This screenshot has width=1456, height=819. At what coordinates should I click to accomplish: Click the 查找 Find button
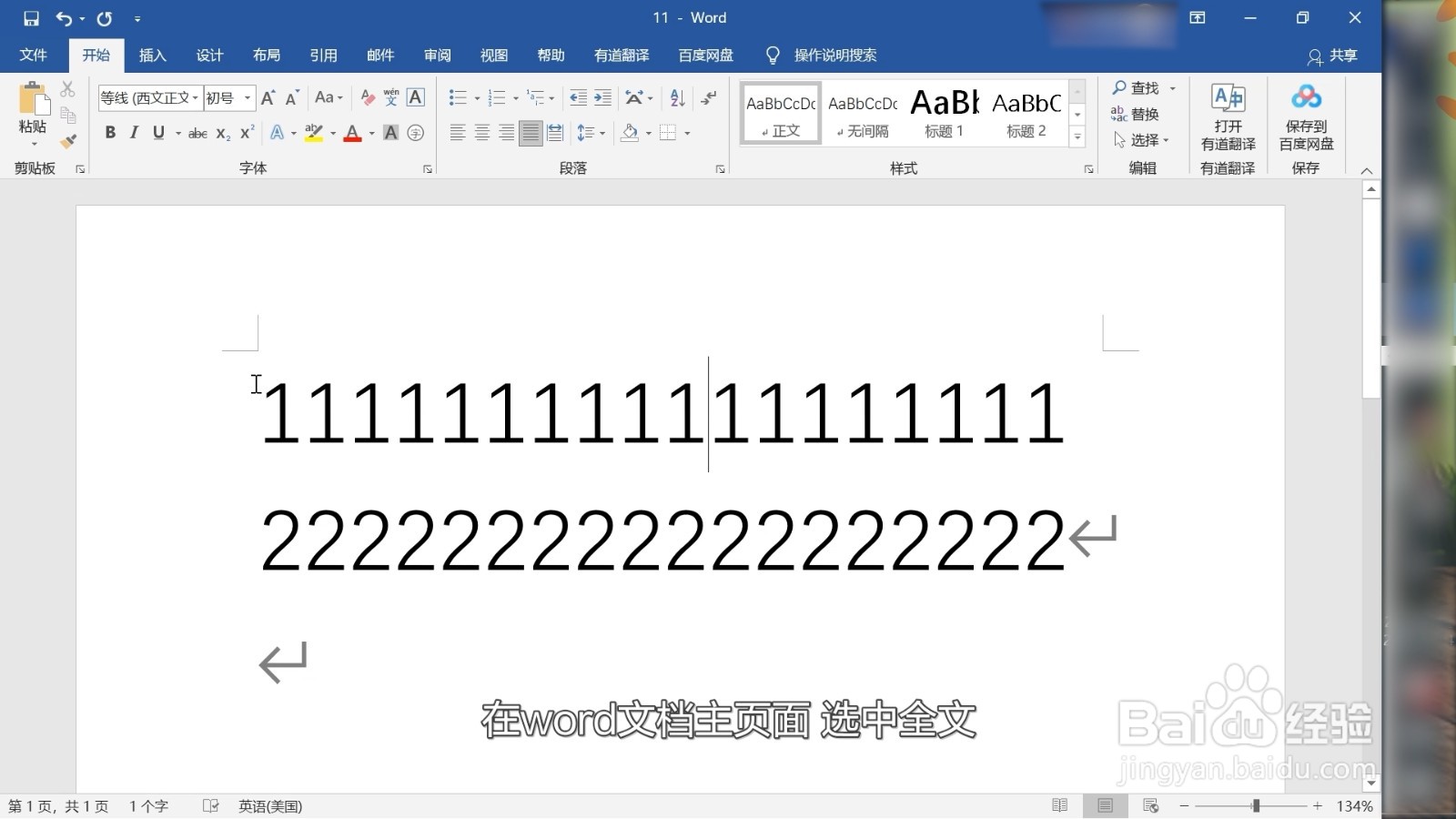1136,88
